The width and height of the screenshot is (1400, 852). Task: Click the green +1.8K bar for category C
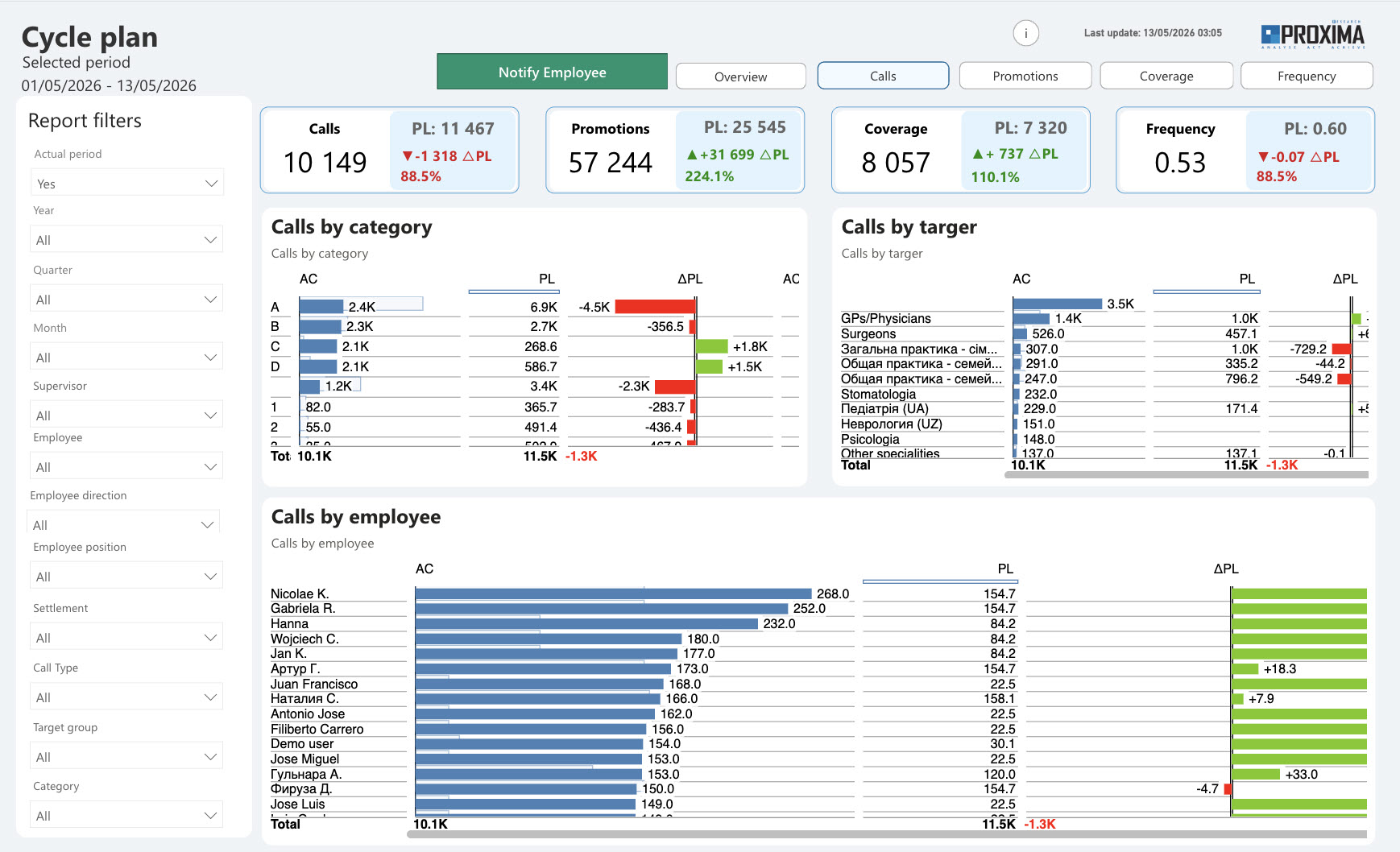pyautogui.click(x=712, y=346)
